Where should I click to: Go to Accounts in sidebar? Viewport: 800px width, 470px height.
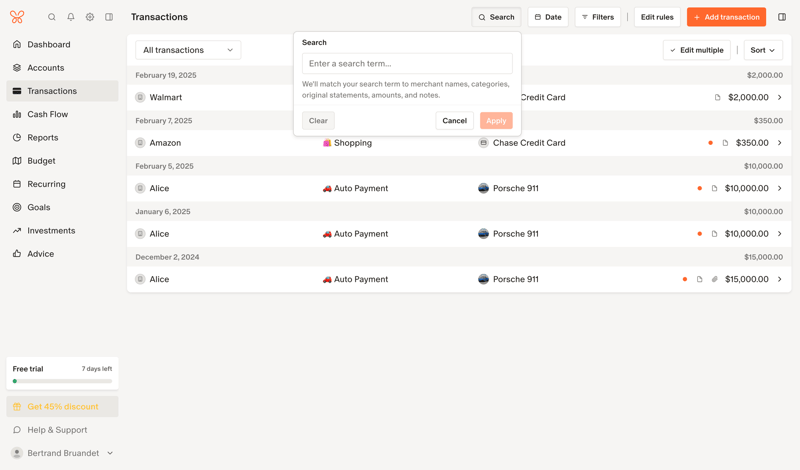point(62,67)
